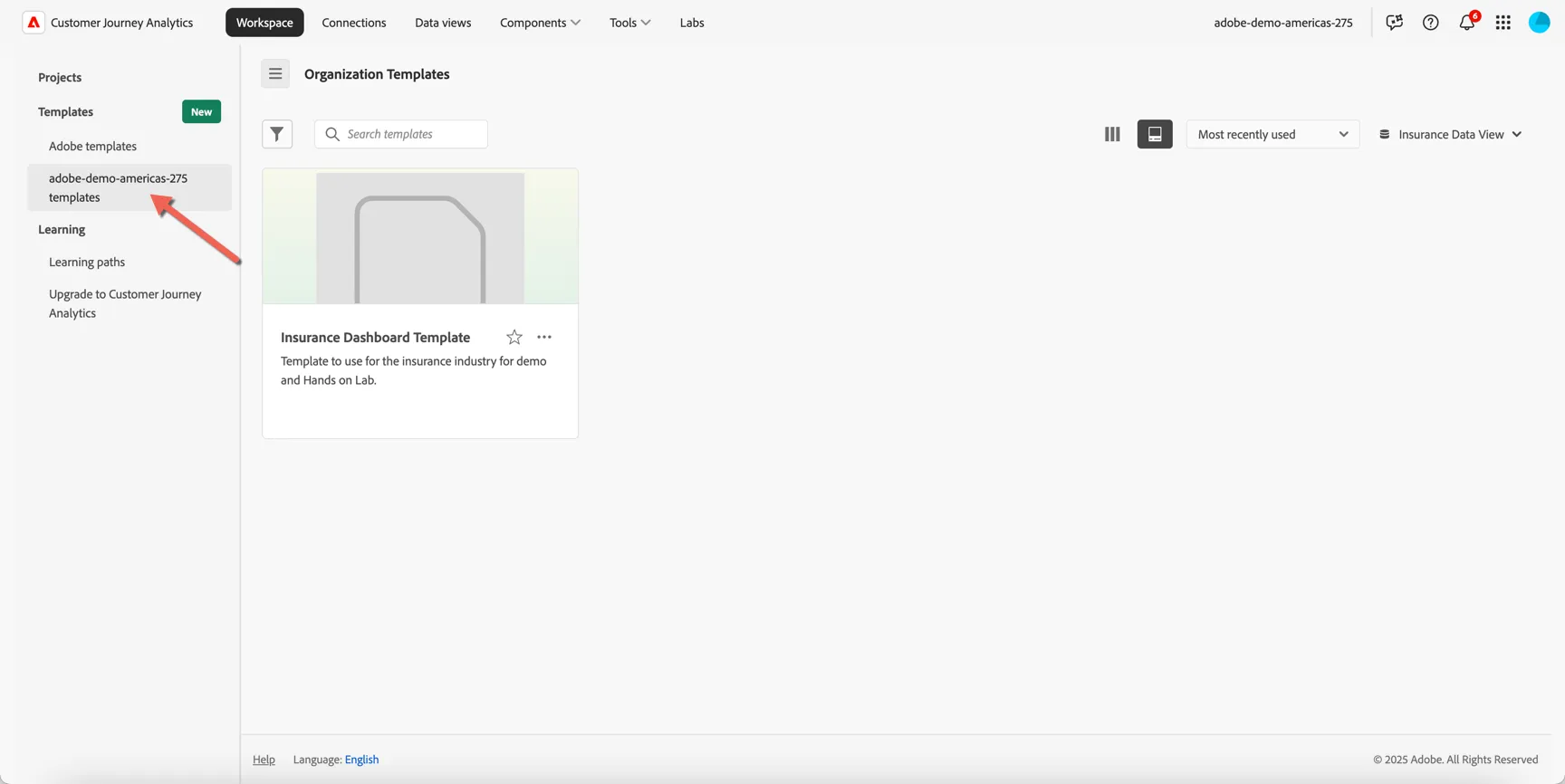The image size is (1565, 784).
Task: Open the Labs tab
Action: click(692, 23)
